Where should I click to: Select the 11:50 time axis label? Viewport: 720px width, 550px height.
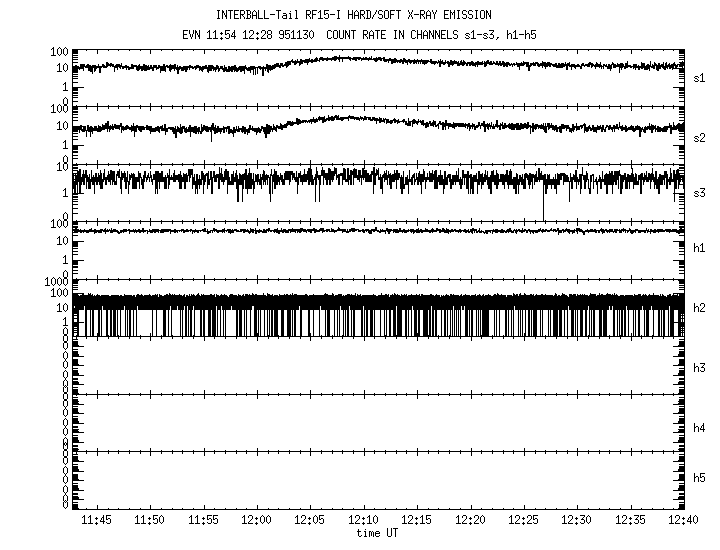click(x=149, y=521)
